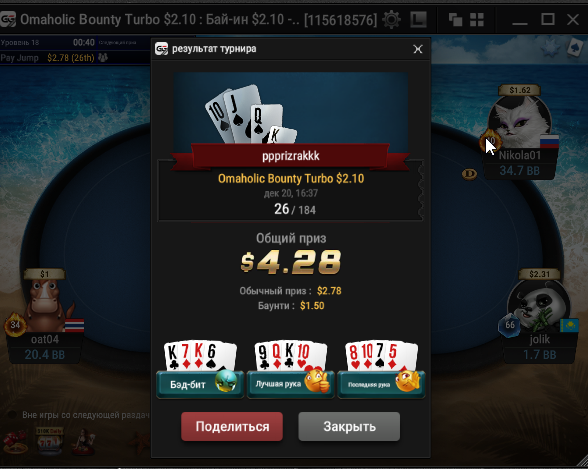Click jolik panda avatar
The width and height of the screenshot is (588, 469).
539,306
